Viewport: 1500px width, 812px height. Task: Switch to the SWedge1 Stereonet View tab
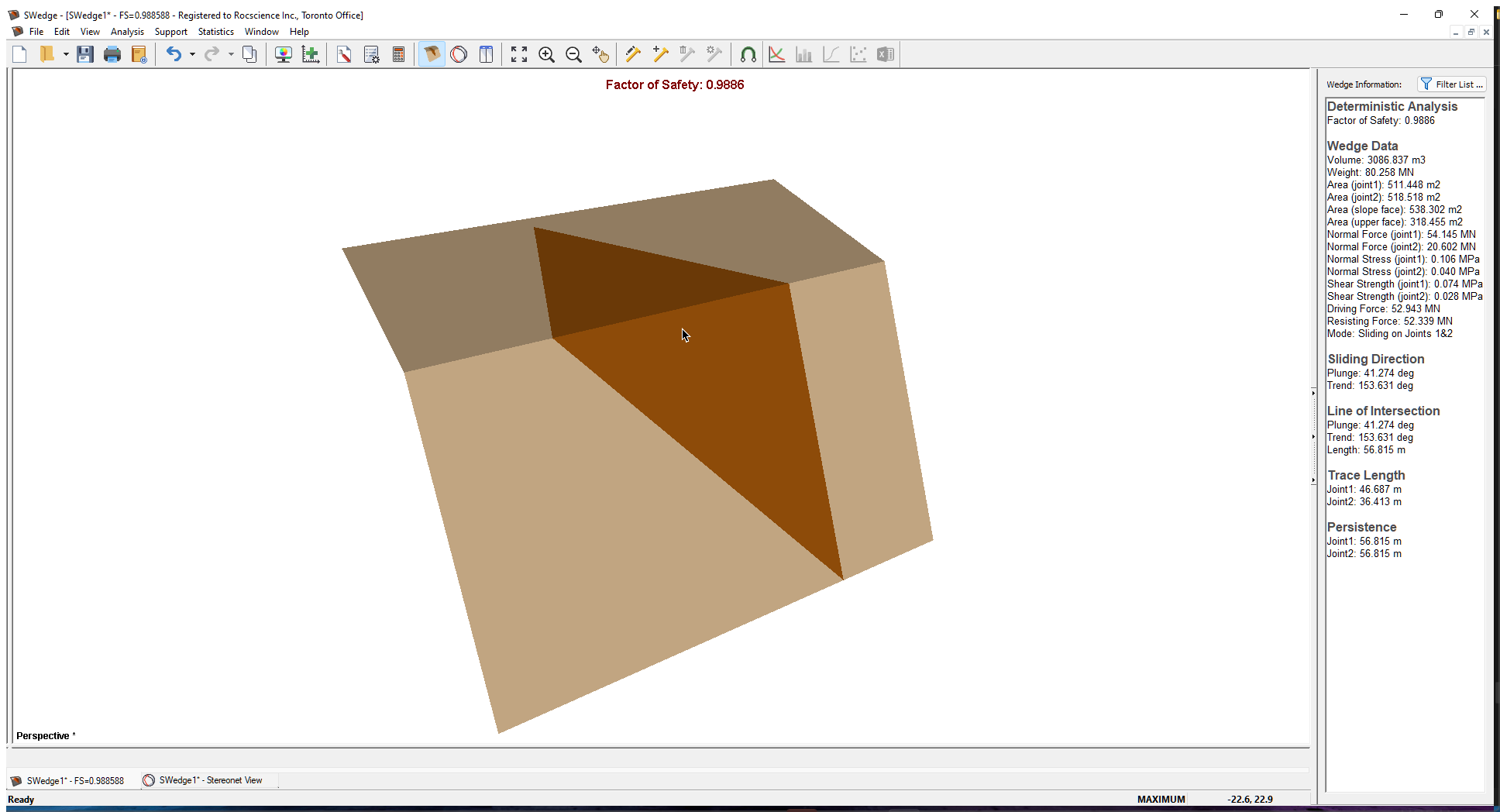[204, 780]
